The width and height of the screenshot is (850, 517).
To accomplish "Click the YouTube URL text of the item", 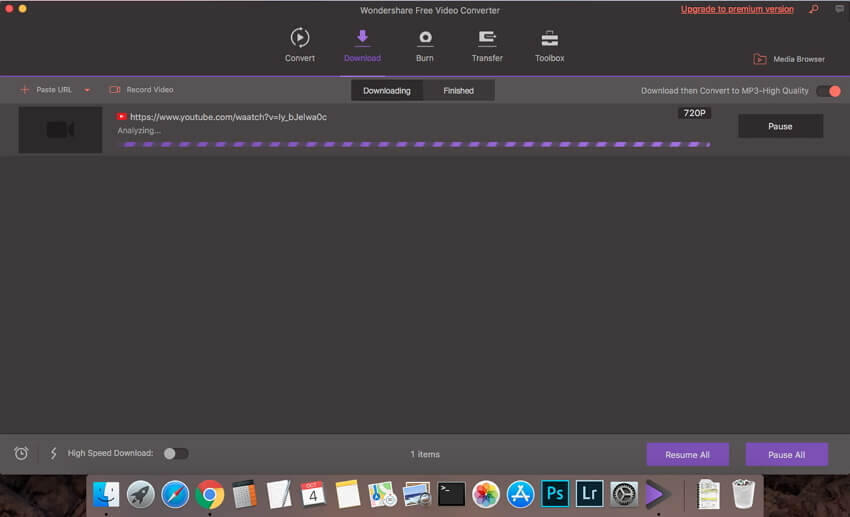I will [228, 117].
